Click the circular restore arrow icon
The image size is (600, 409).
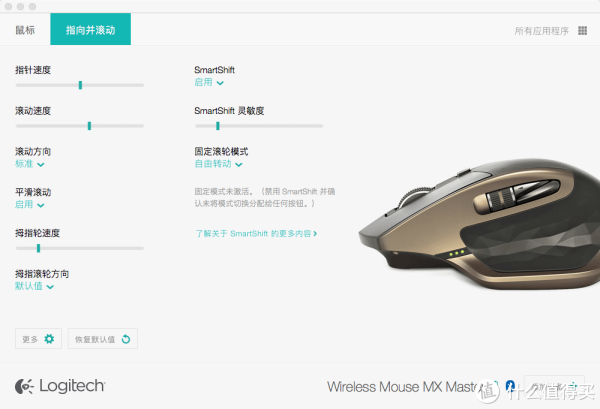(x=126, y=339)
